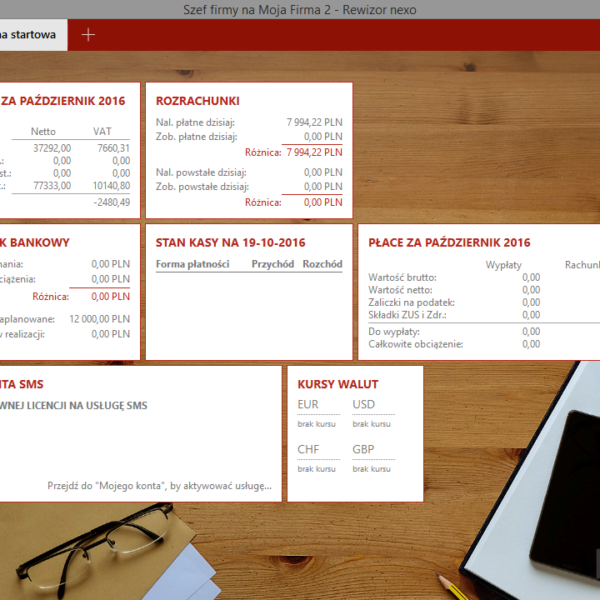Image resolution: width=600 pixels, height=600 pixels.
Task: Click the GBP currency label
Action: [x=364, y=449]
